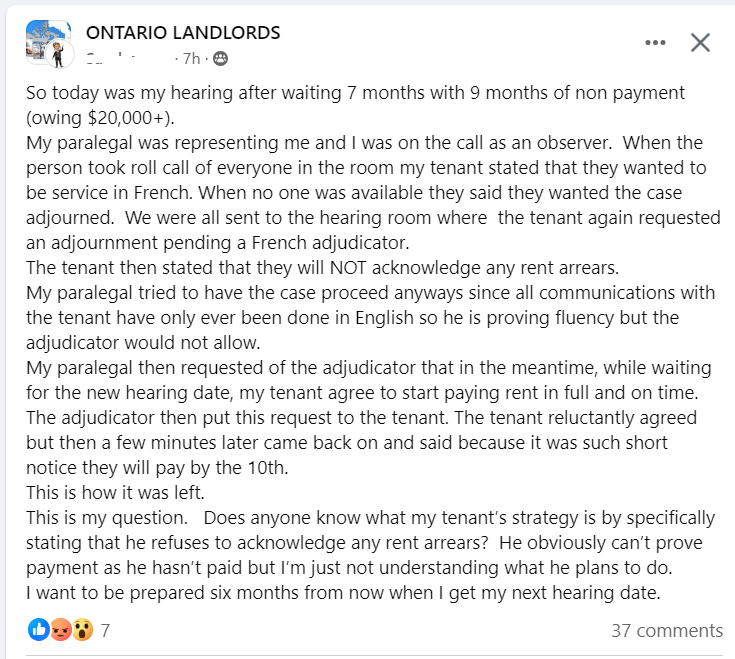Click the blurred author name under group title
Image resolution: width=735 pixels, height=659 pixels.
pyautogui.click(x=128, y=59)
